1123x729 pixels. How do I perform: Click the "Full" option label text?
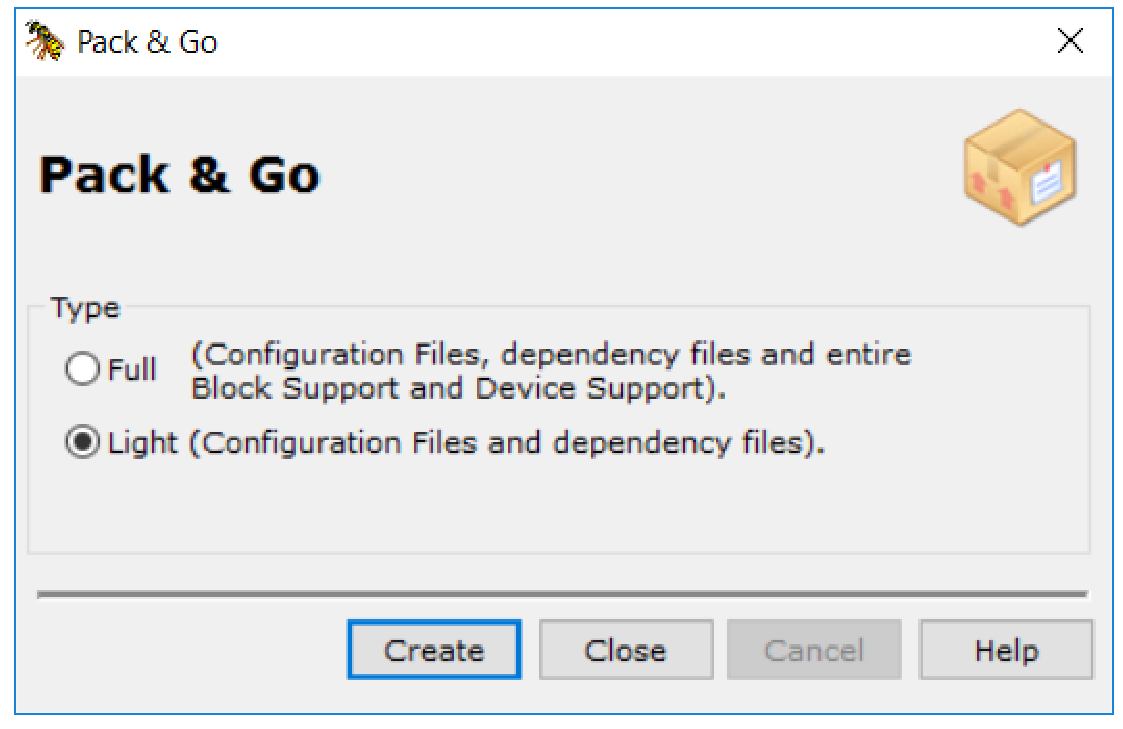[x=132, y=370]
